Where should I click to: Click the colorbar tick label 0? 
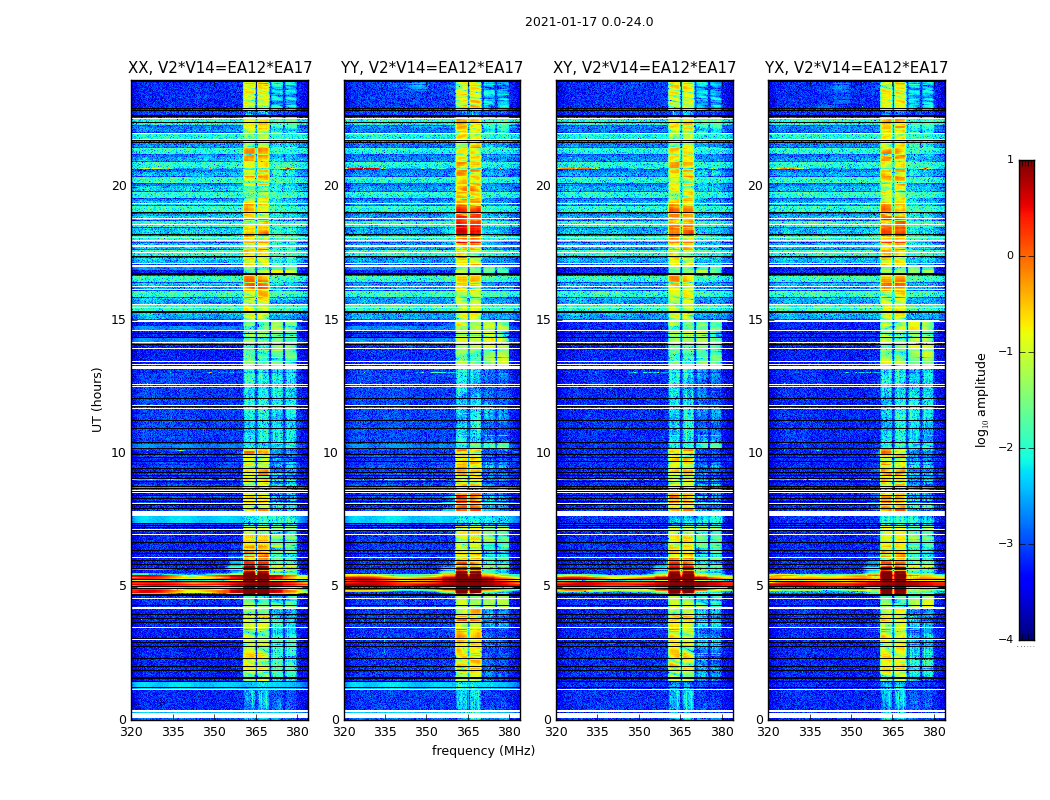pos(1010,256)
